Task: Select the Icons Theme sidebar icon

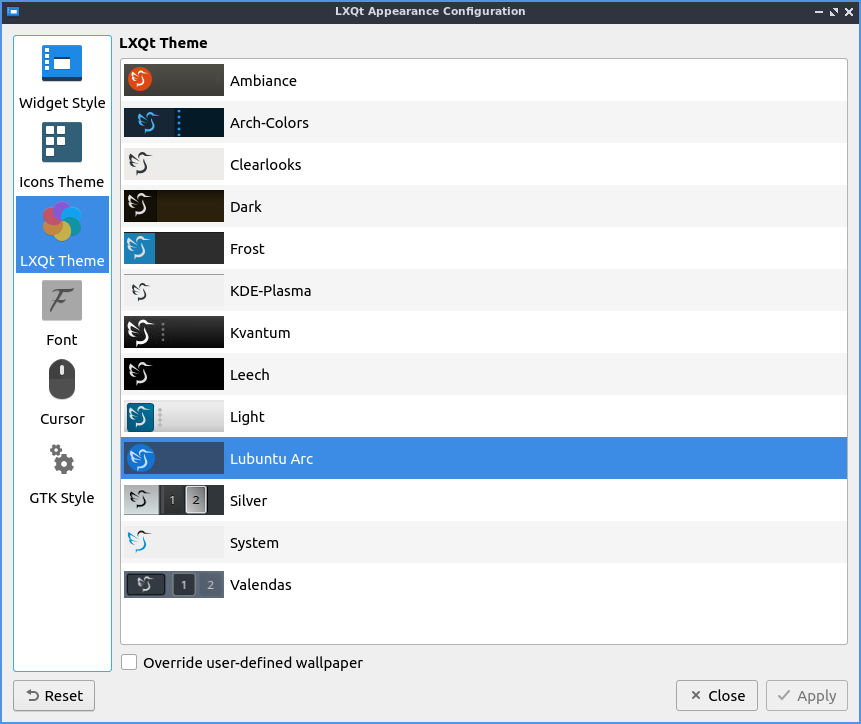Action: 62,142
